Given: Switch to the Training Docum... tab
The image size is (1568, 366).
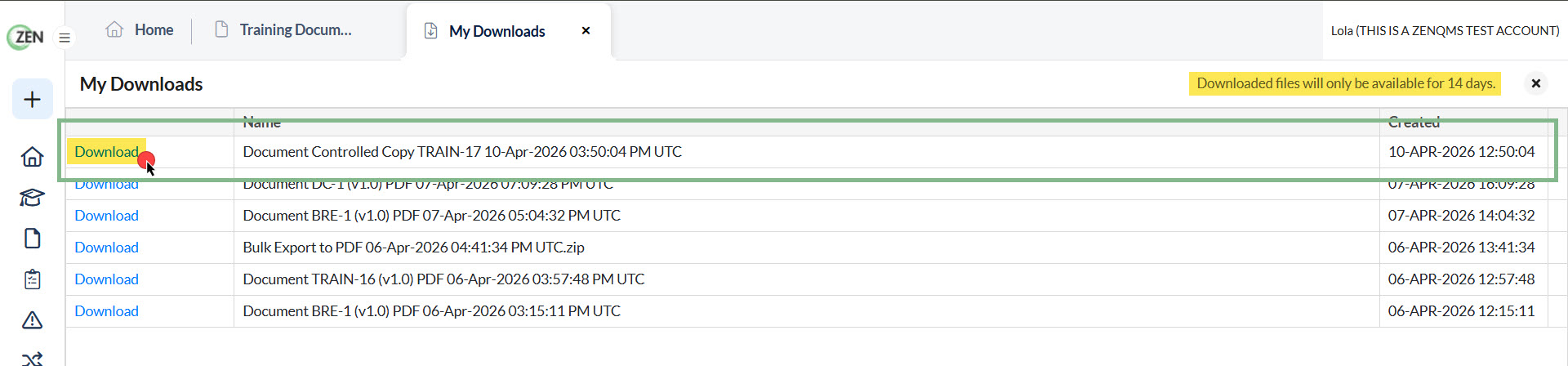Looking at the screenshot, I should pos(283,30).
